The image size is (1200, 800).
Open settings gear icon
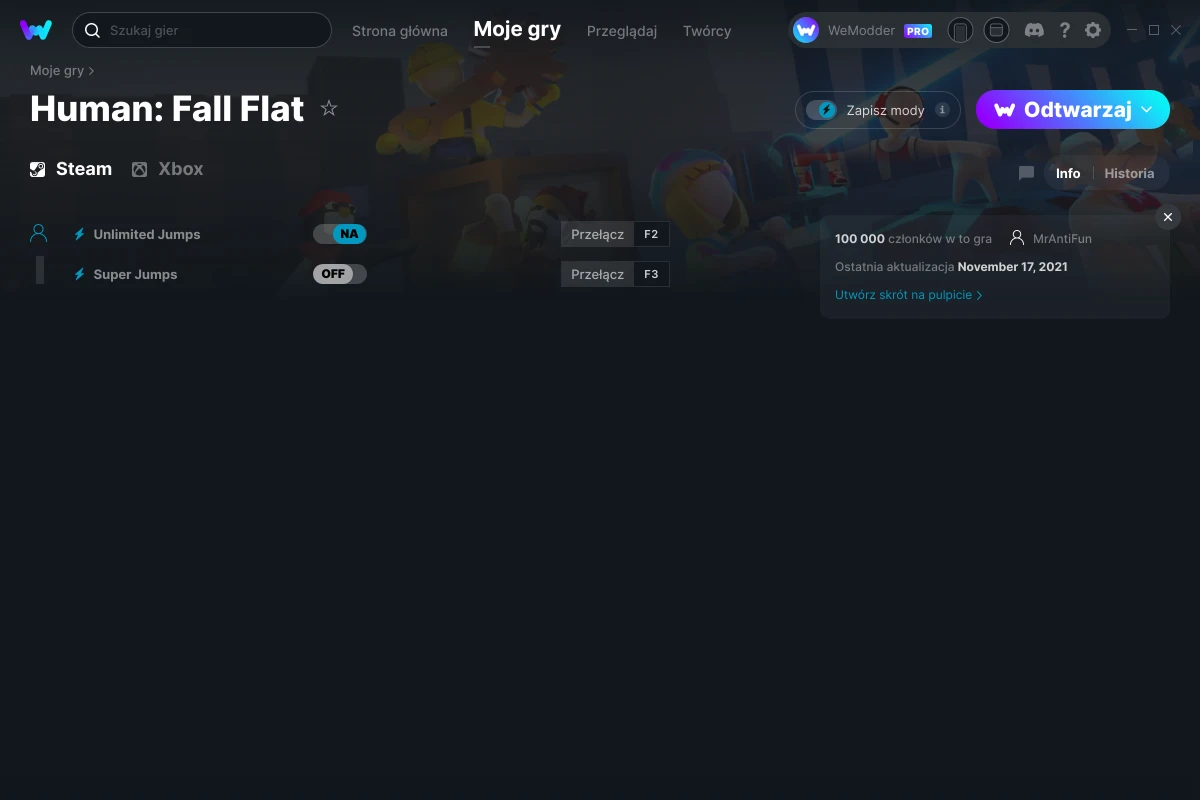pos(1093,30)
